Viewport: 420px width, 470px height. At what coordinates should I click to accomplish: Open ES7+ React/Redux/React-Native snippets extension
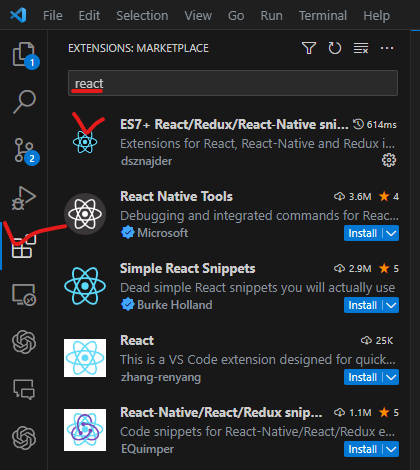click(x=234, y=124)
